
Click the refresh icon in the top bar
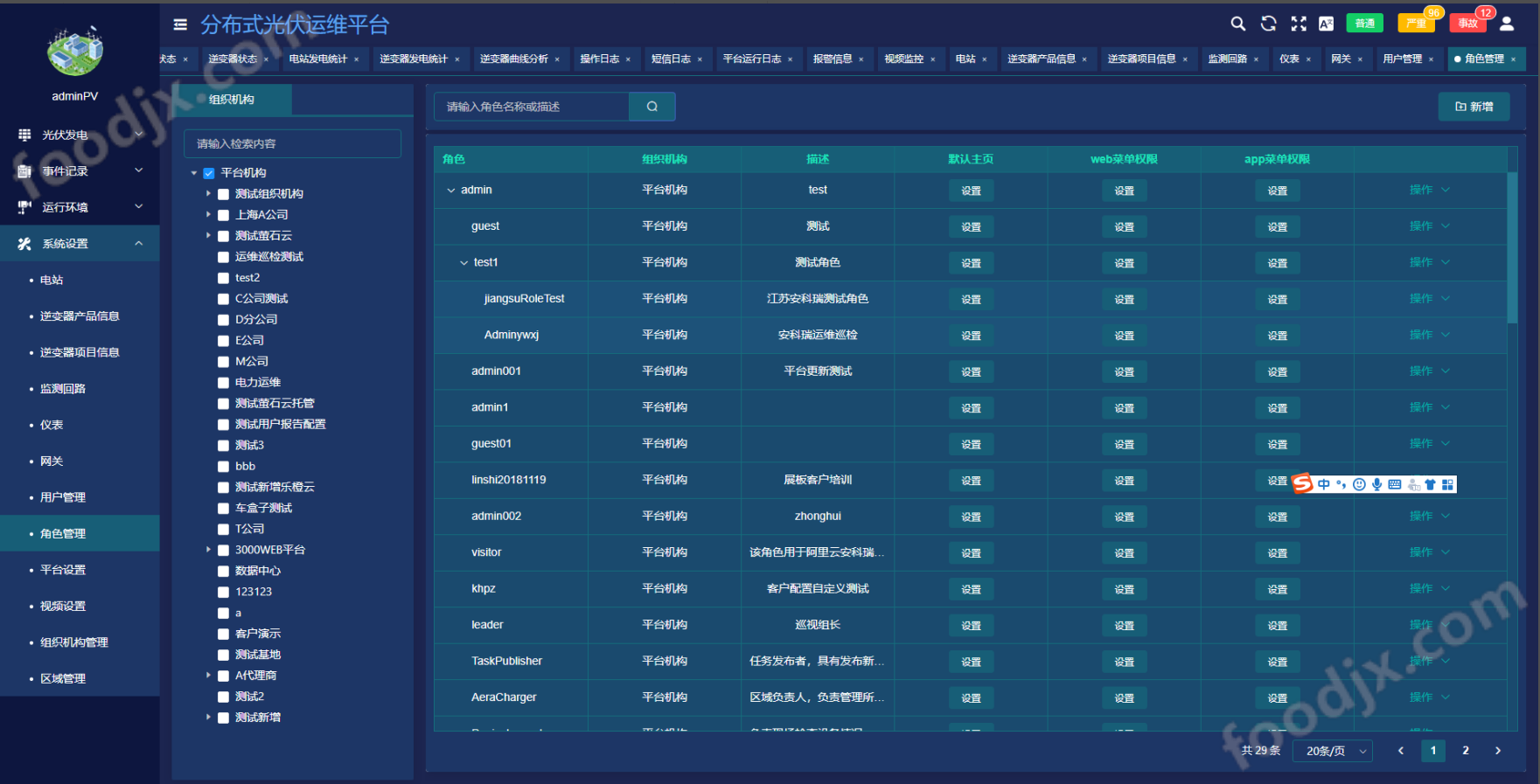click(1268, 24)
